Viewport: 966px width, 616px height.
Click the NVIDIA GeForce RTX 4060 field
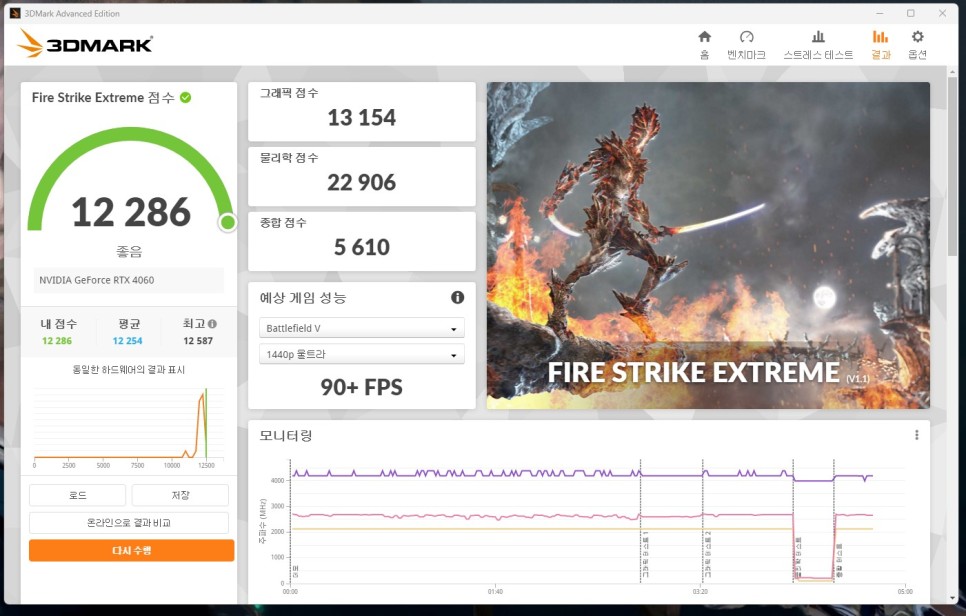(x=129, y=281)
